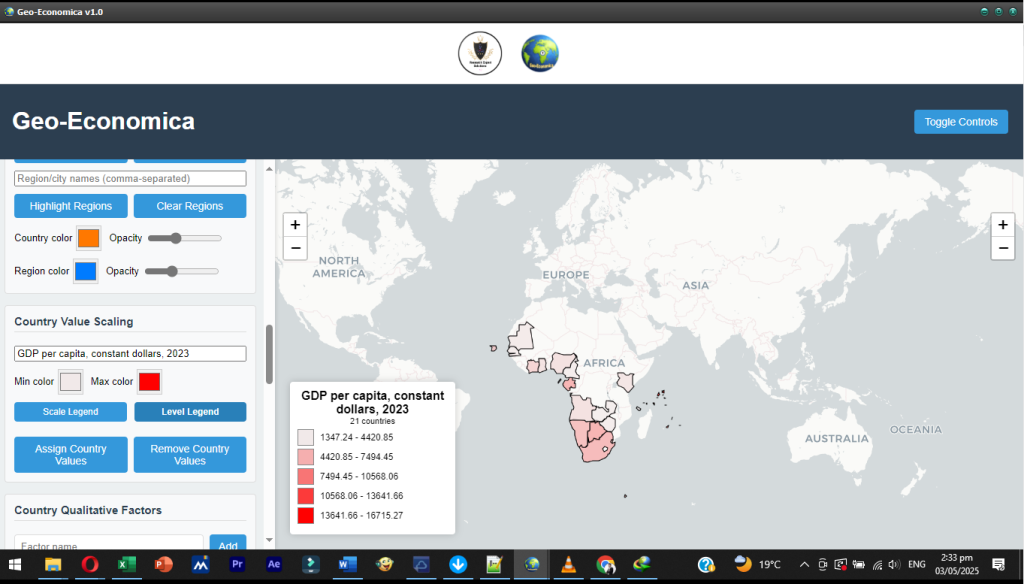Click the Highlight Regions button
Viewport: 1024px width, 584px height.
click(70, 206)
